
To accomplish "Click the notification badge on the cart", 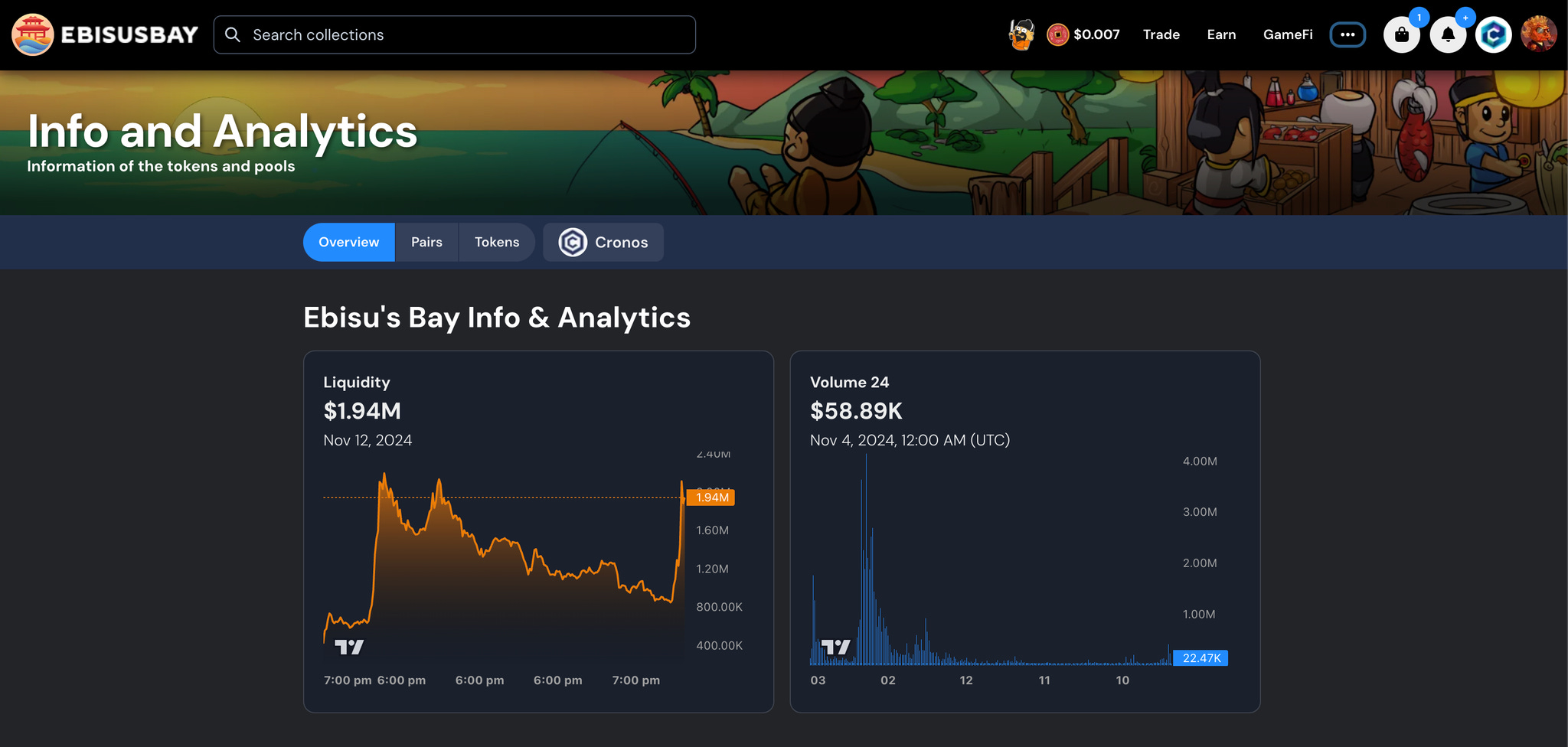I will (x=1419, y=17).
